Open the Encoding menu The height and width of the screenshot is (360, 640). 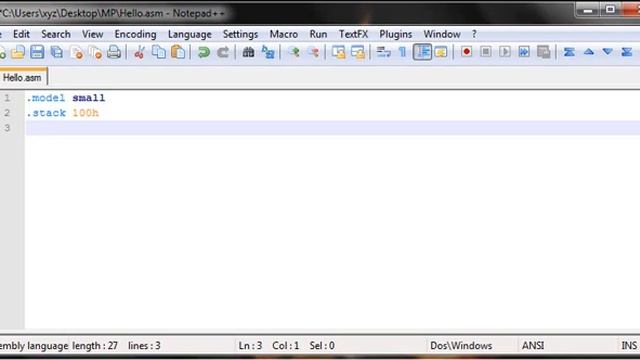pyautogui.click(x=136, y=34)
